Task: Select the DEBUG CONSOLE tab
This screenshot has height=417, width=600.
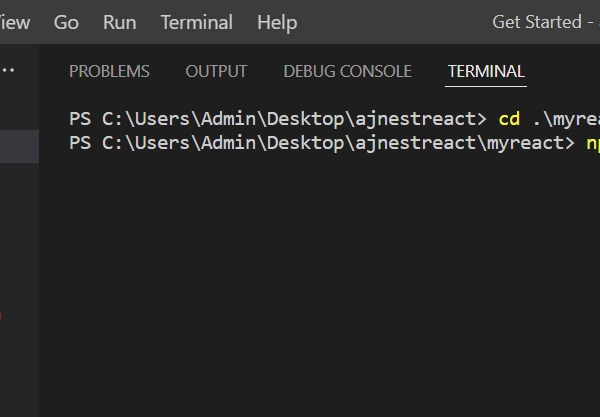Action: [347, 71]
